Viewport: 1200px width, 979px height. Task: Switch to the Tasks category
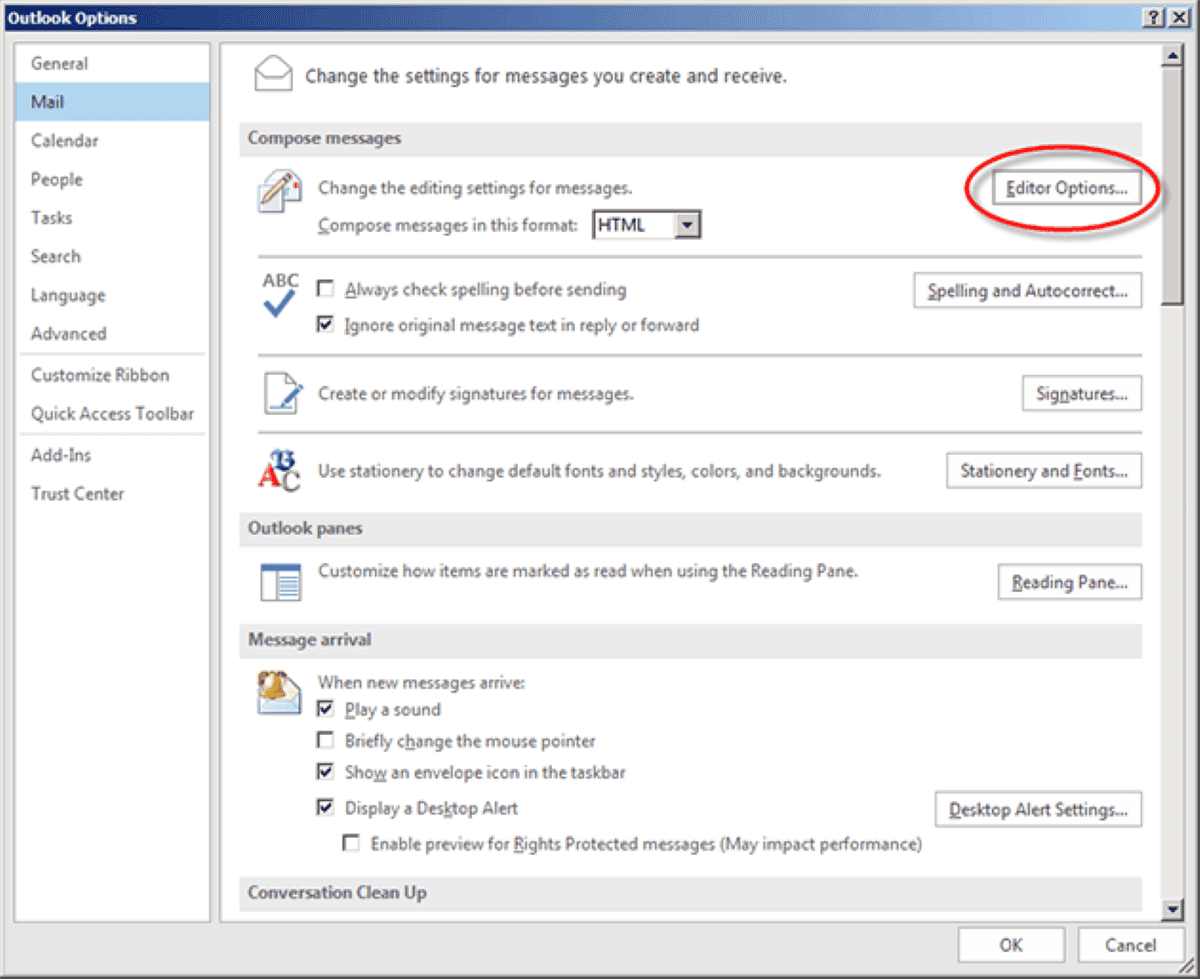(112, 217)
